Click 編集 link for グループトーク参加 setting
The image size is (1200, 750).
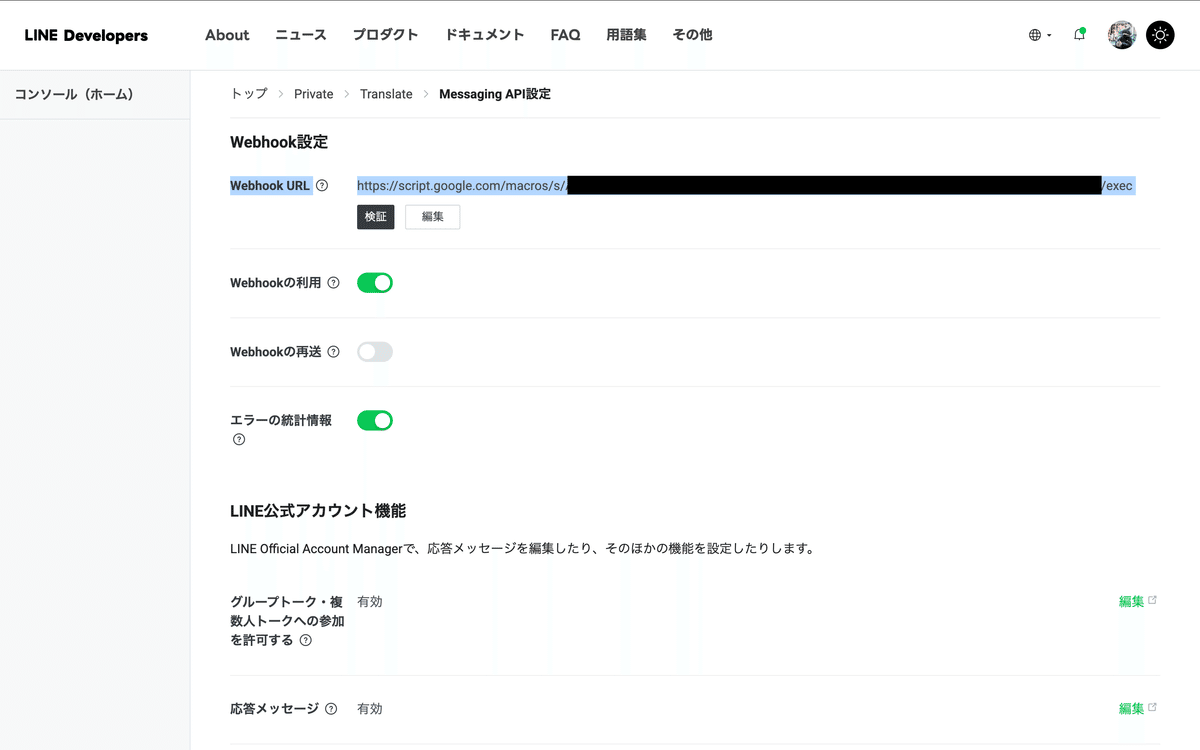tap(1138, 601)
